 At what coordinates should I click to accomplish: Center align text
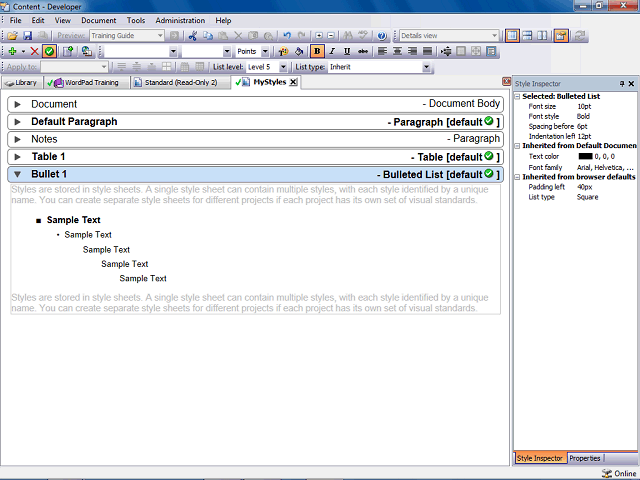397,51
